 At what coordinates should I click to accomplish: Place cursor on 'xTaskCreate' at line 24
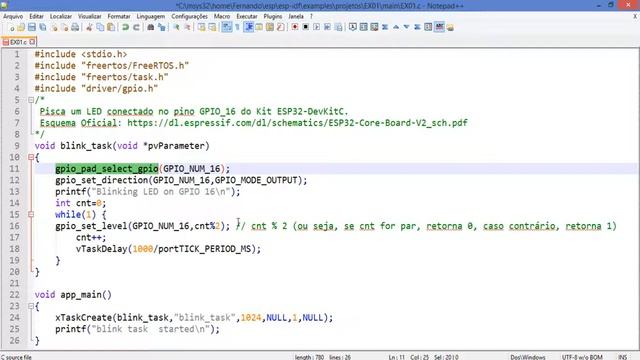(x=84, y=318)
